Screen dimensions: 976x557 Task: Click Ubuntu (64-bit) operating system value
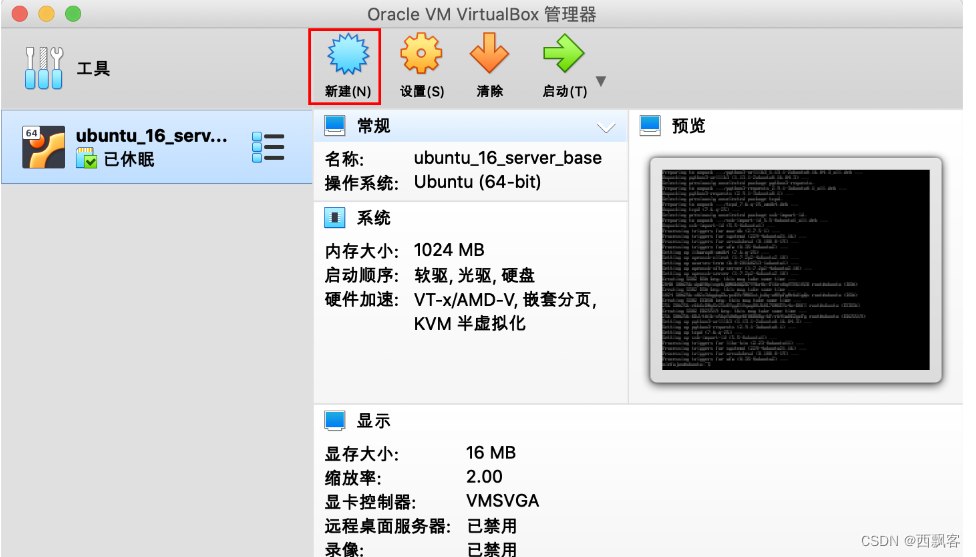pyautogui.click(x=477, y=182)
